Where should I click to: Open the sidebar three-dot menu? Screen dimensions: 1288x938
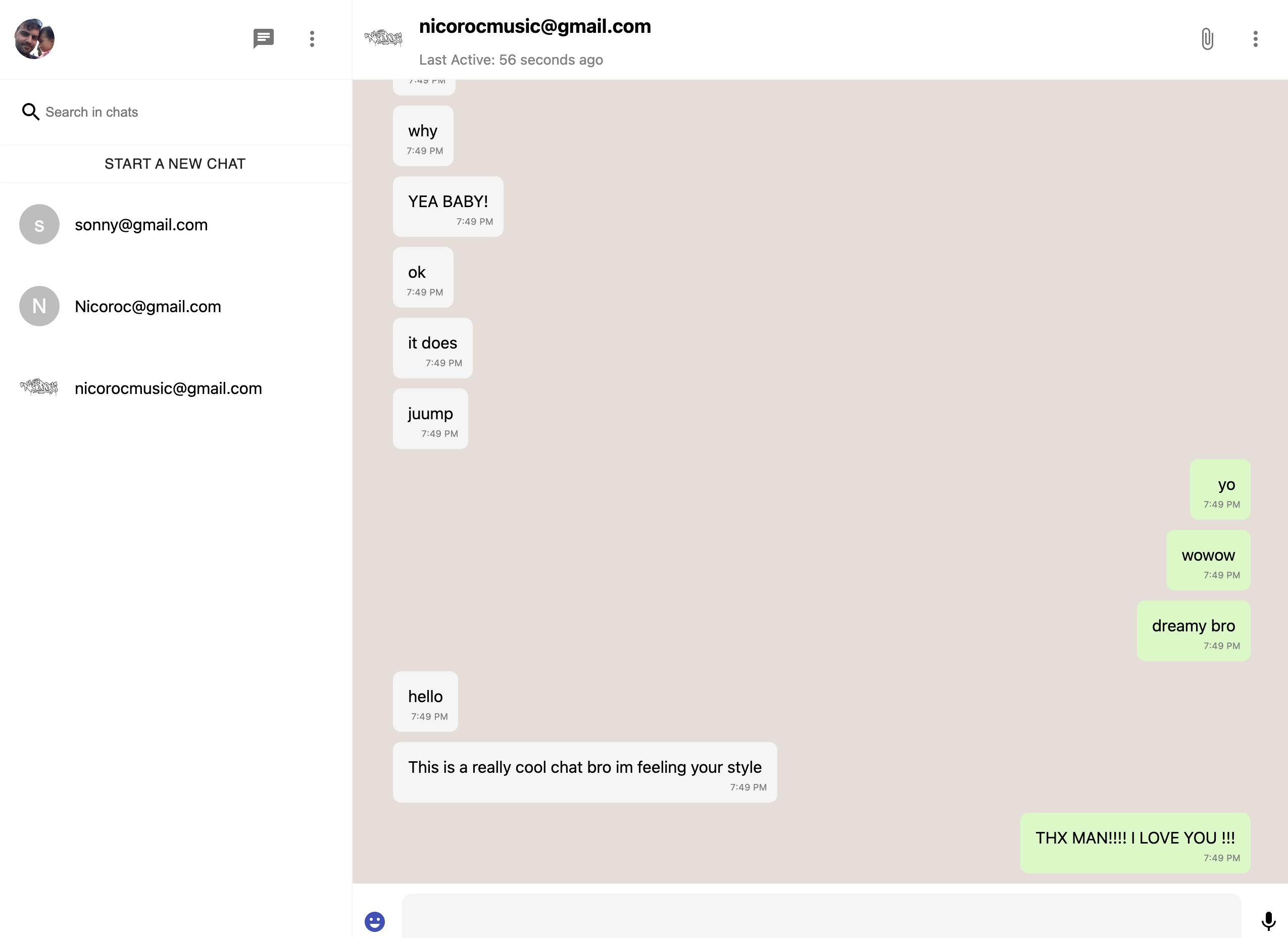click(x=312, y=38)
